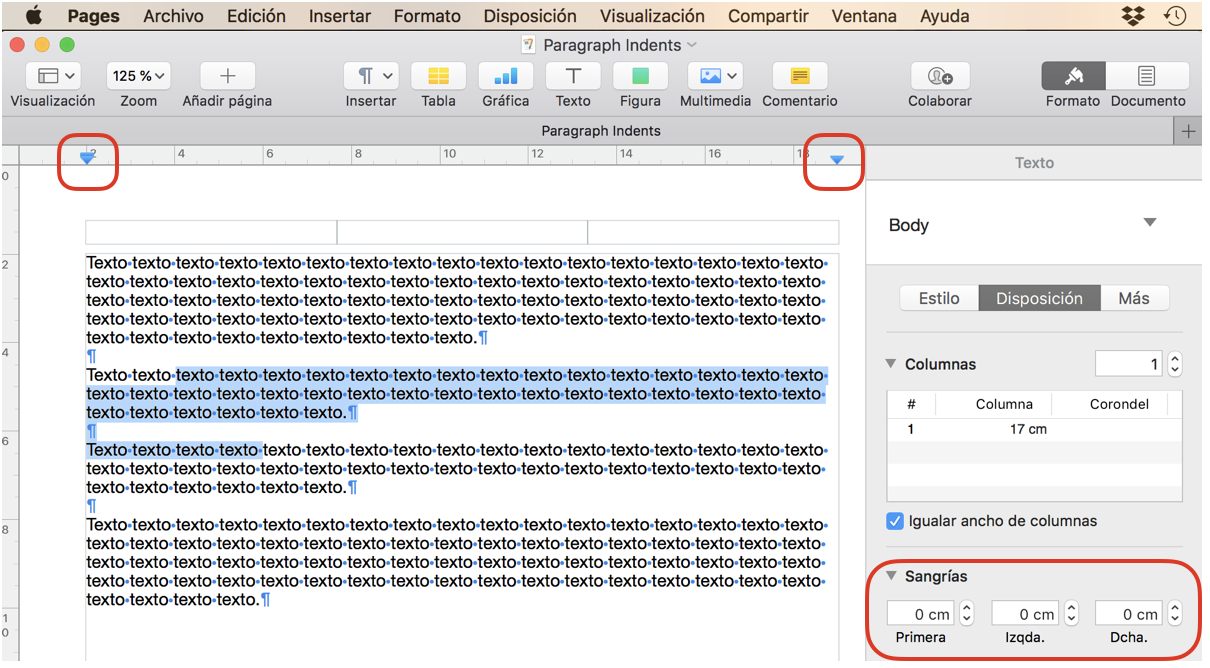Collapse the Sangrías section triangle
The height and width of the screenshot is (668, 1210).
(x=891, y=576)
